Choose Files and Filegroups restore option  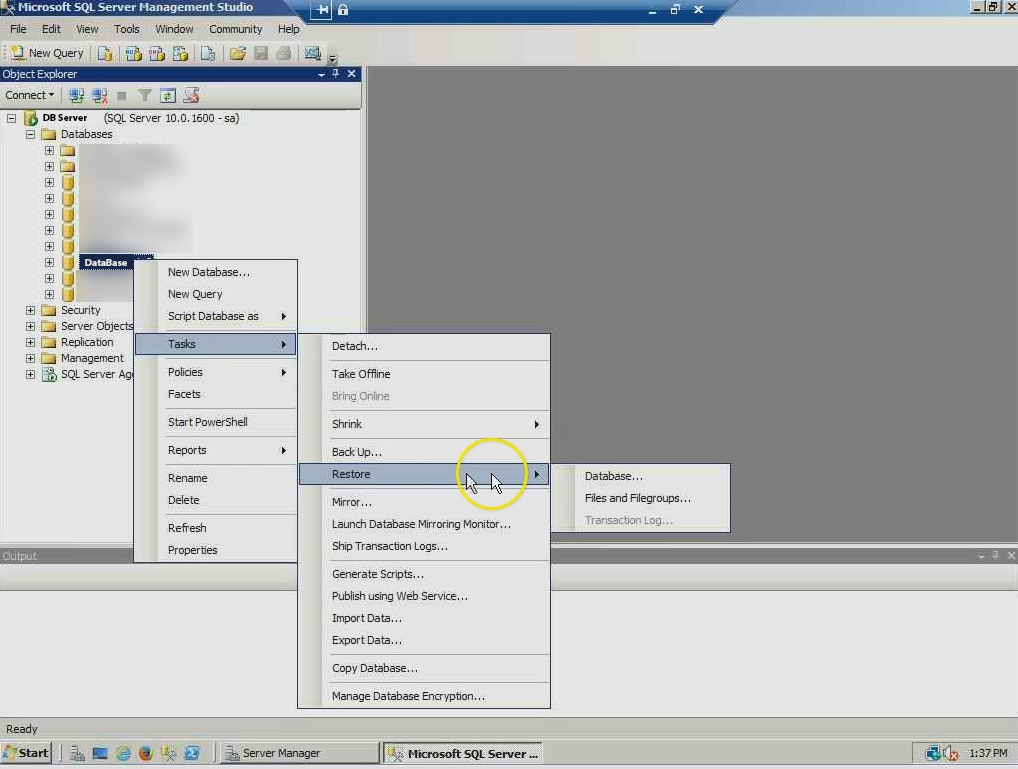click(x=638, y=498)
